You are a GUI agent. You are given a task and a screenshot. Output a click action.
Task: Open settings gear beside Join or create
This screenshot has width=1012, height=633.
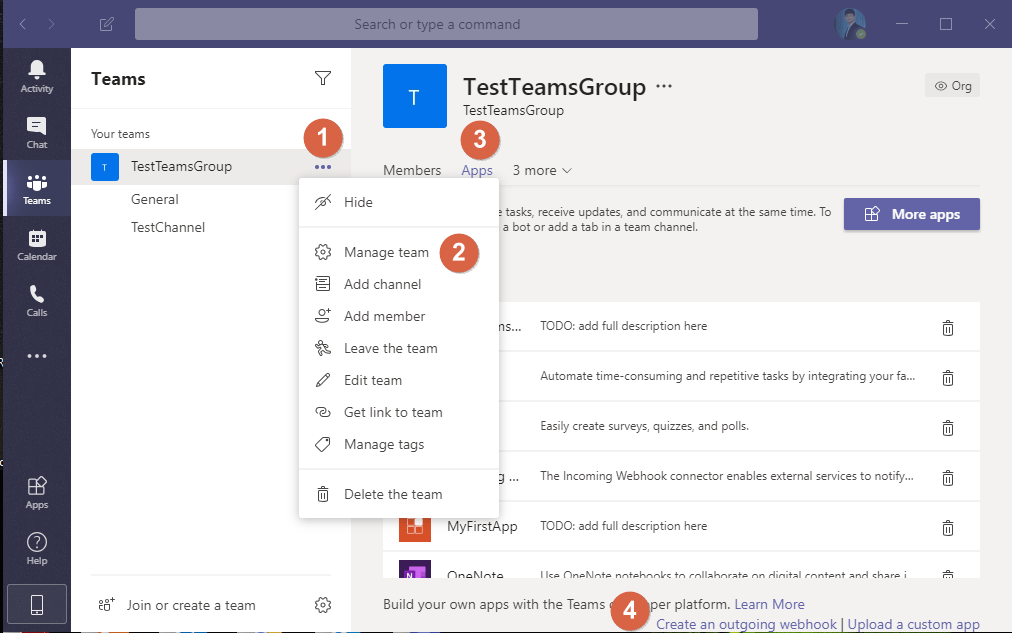(322, 605)
